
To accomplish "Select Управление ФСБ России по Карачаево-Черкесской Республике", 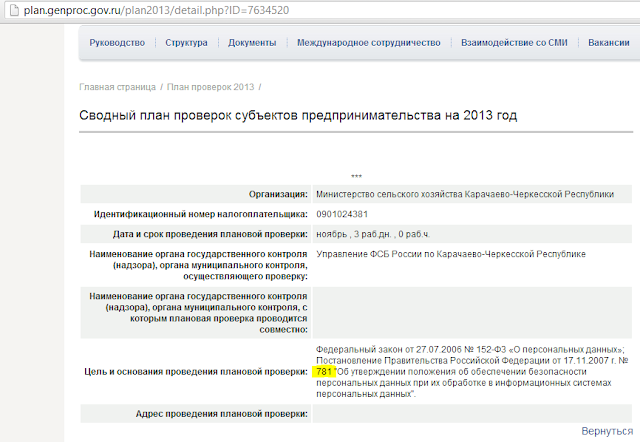I will tap(451, 254).
